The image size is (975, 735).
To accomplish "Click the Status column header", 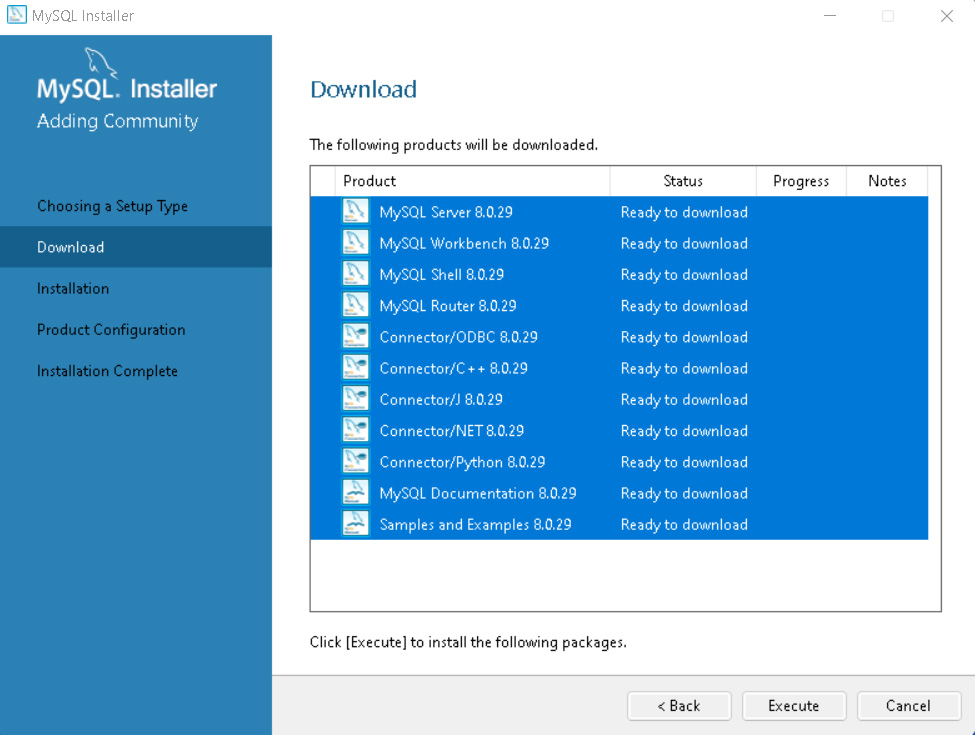I will 683,181.
